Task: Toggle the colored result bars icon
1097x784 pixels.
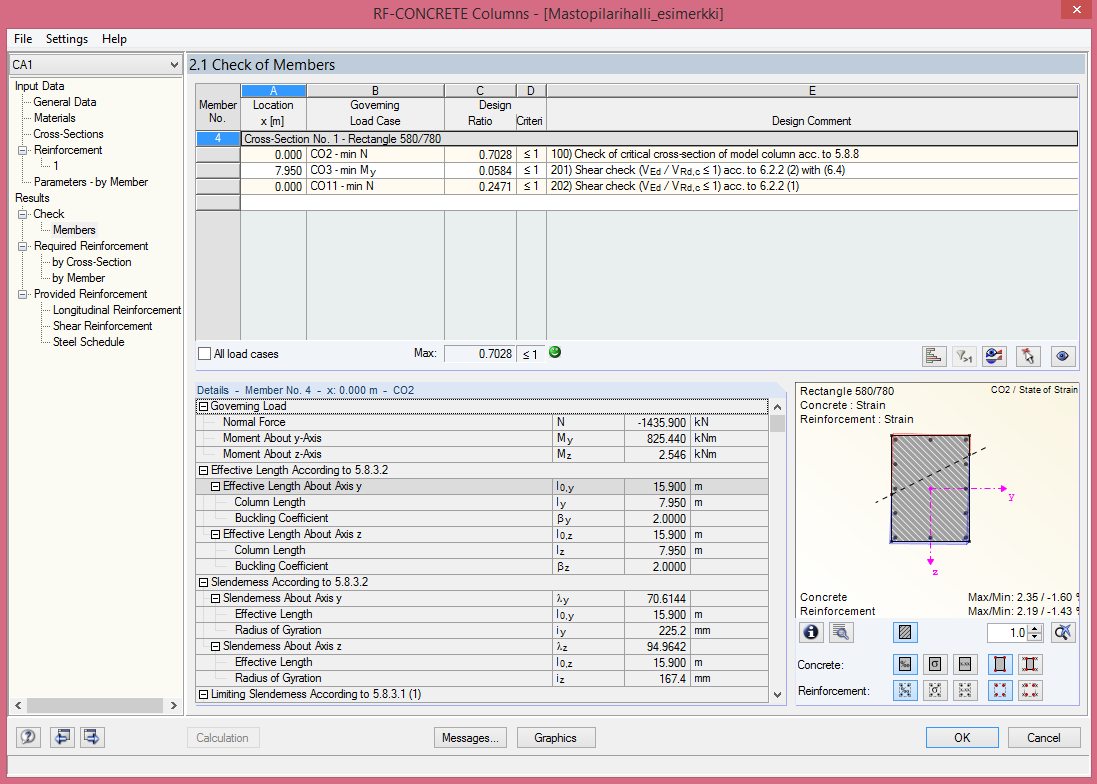Action: pos(934,356)
